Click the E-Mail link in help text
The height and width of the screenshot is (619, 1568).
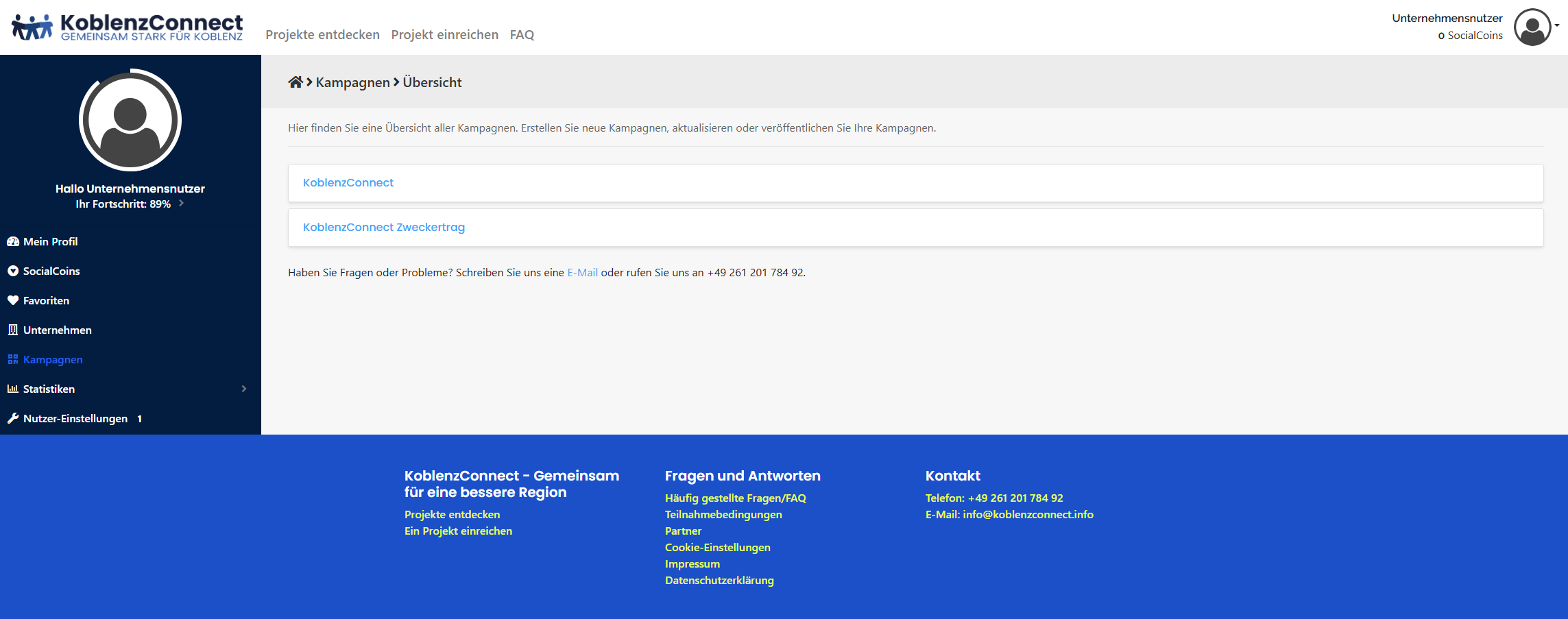[582, 272]
